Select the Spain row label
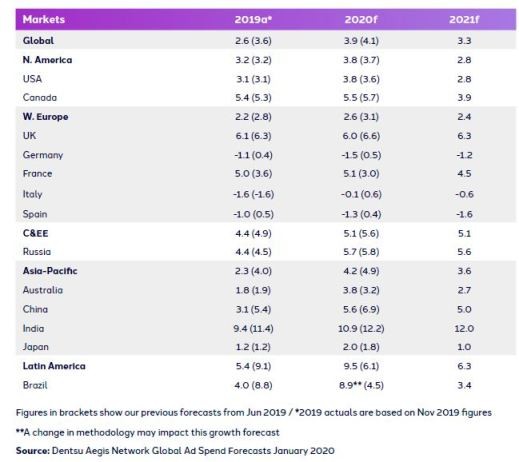This screenshot has width=519, height=462. (35, 214)
